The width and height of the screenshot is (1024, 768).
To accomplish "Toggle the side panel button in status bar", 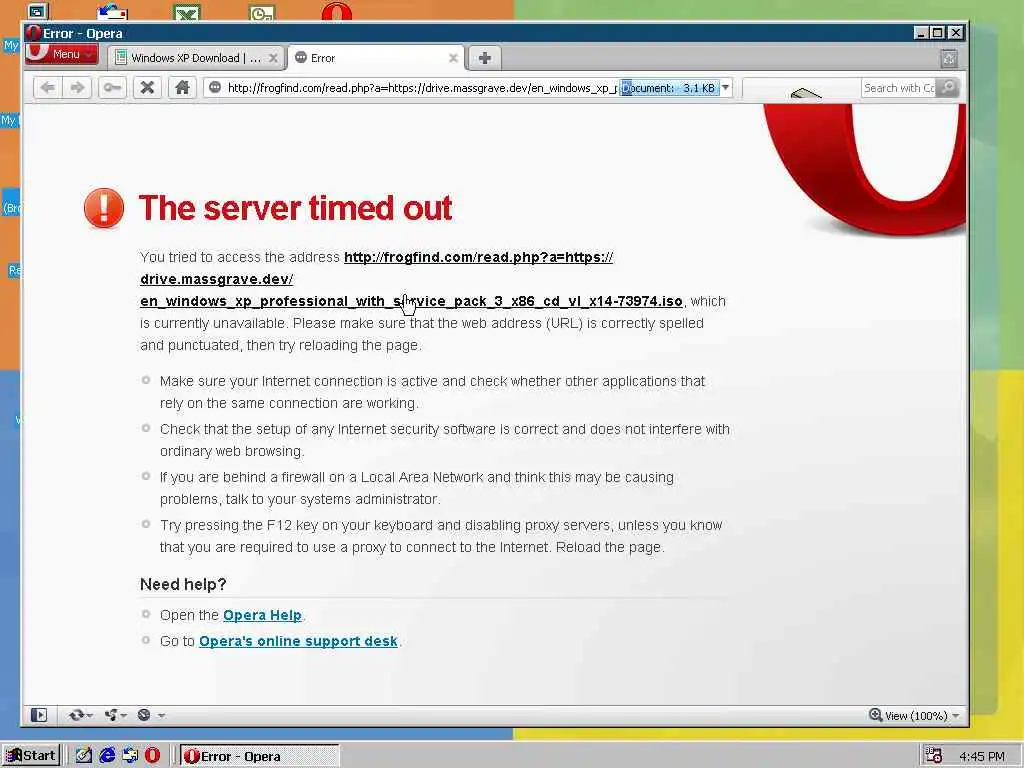I will (x=39, y=715).
